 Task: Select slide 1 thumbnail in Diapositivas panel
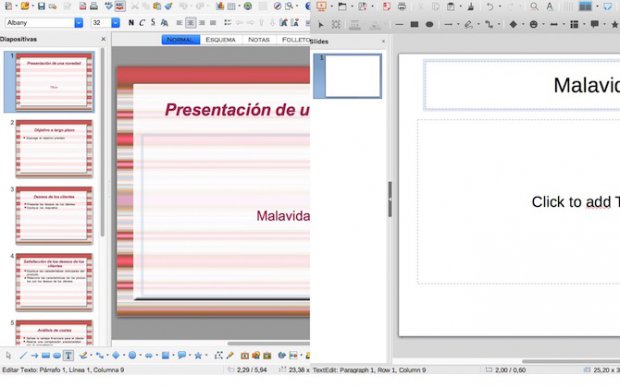(x=54, y=82)
